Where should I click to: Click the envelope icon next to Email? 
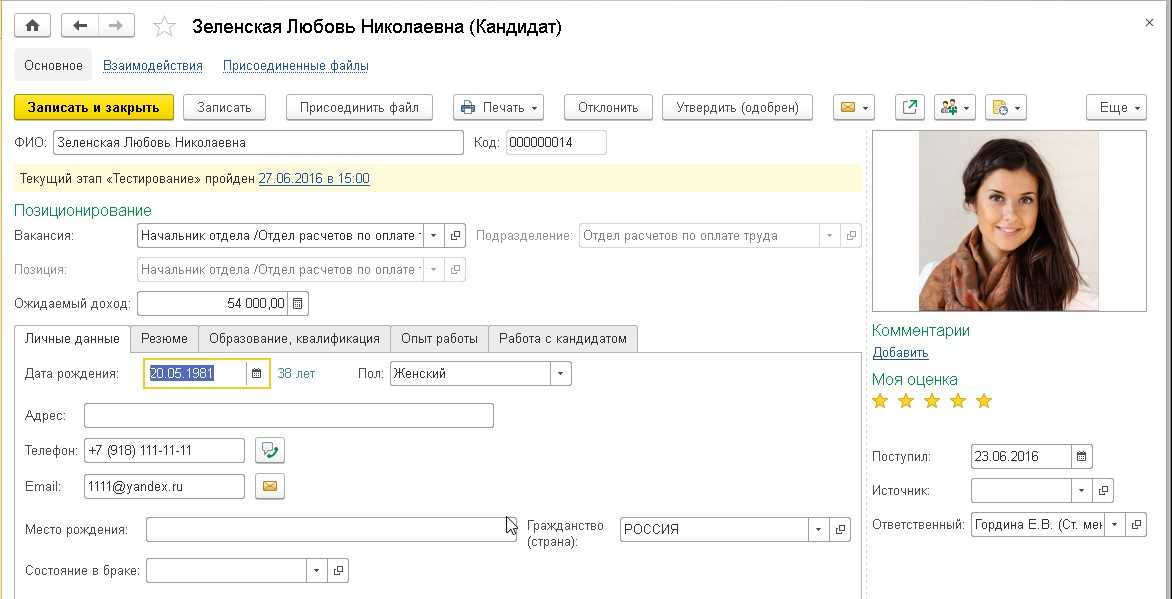[269, 487]
